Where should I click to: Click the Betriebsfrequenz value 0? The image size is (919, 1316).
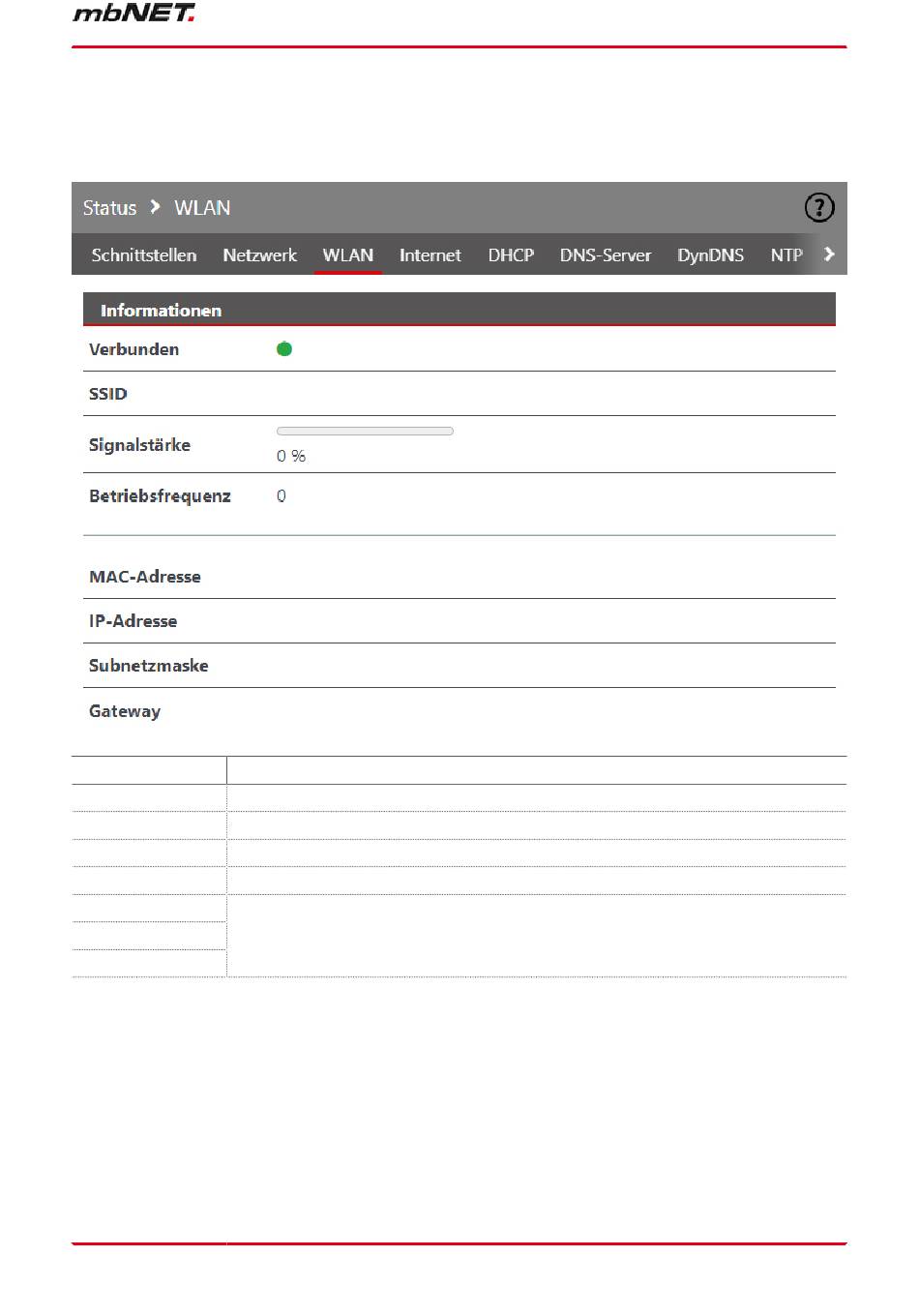click(282, 496)
